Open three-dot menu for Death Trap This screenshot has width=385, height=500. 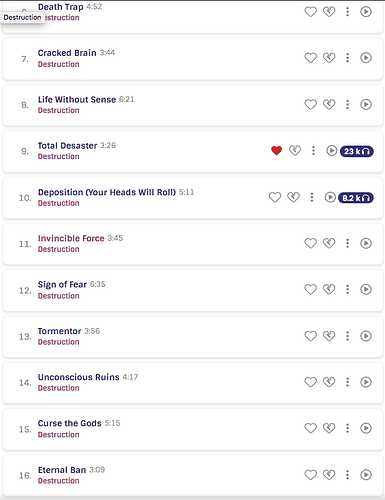point(347,12)
